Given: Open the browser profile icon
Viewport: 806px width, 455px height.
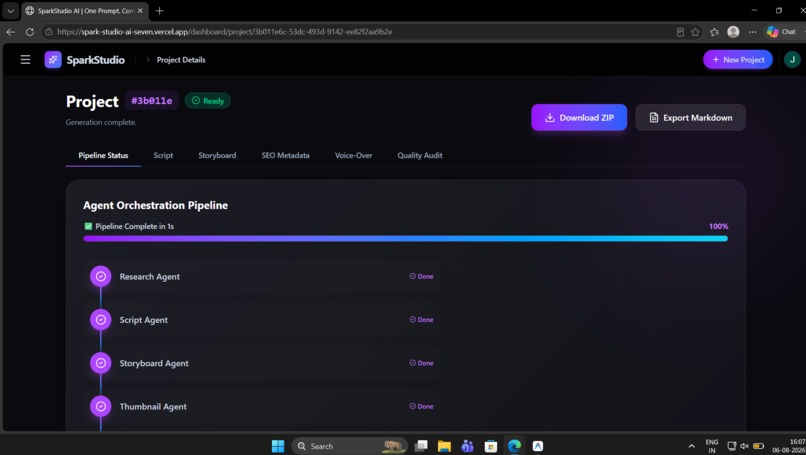Looking at the screenshot, I should [733, 32].
